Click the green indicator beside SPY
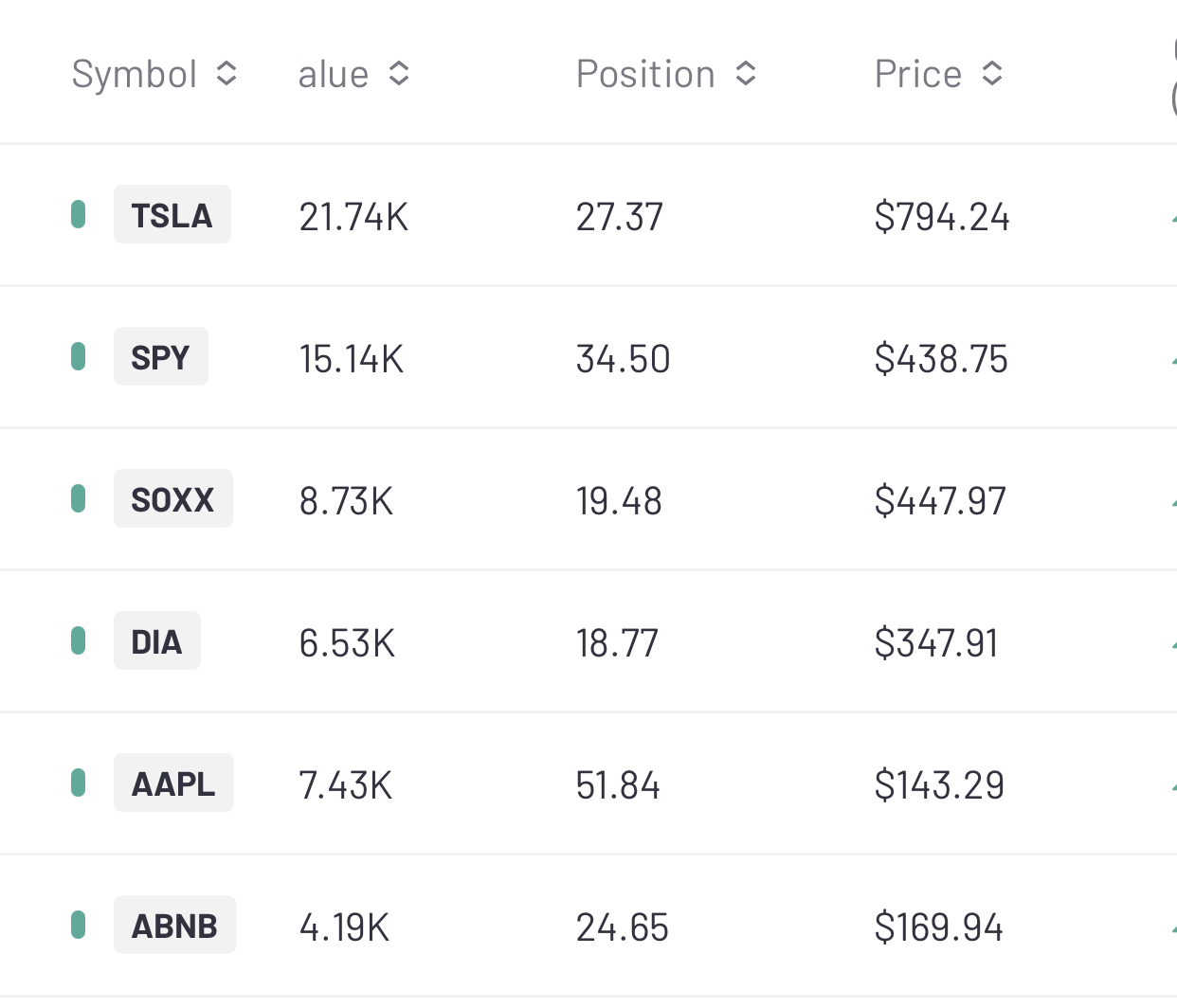The height and width of the screenshot is (1008, 1177). [79, 357]
